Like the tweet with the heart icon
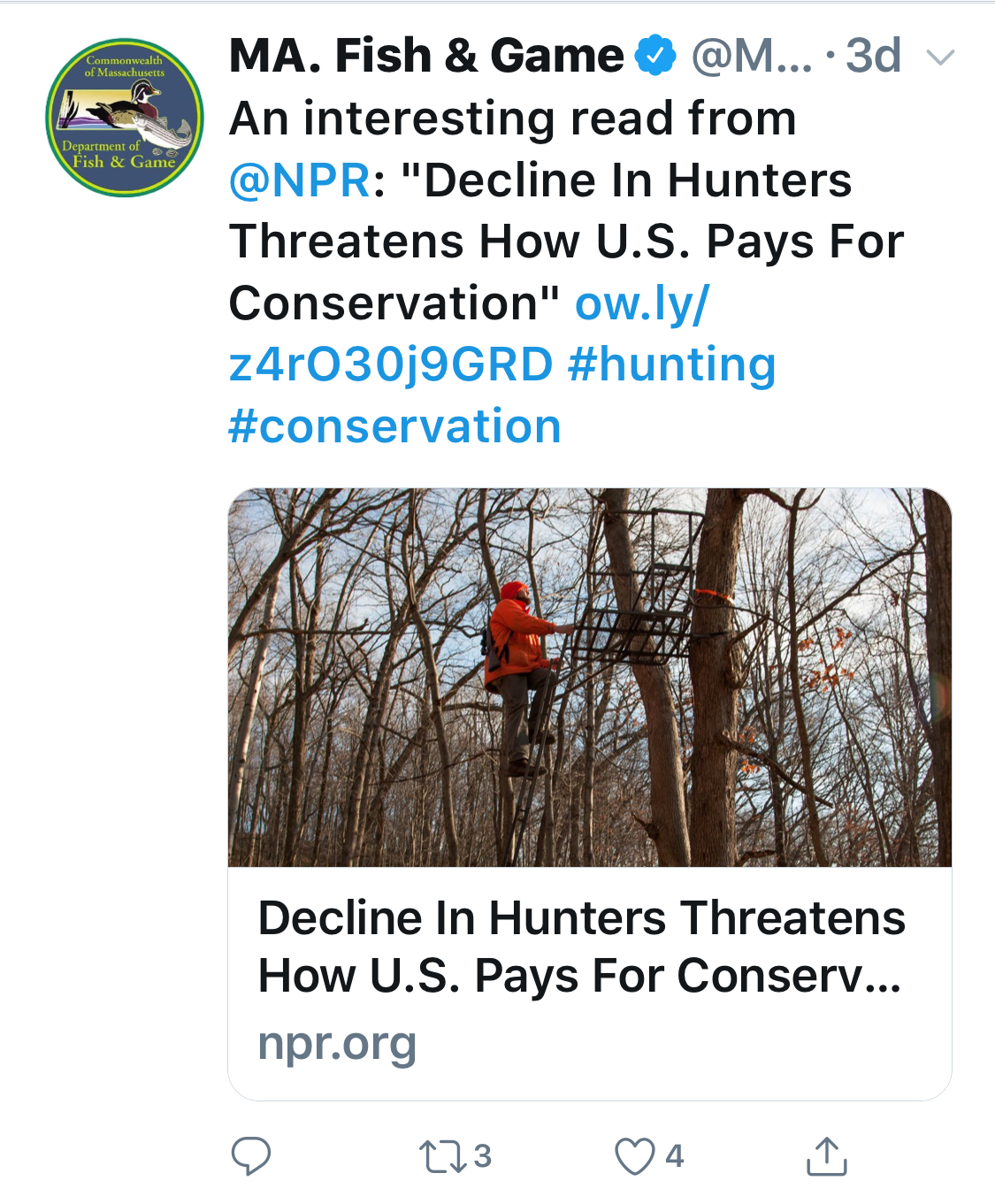Viewport: 995px width, 1204px height. click(634, 1156)
